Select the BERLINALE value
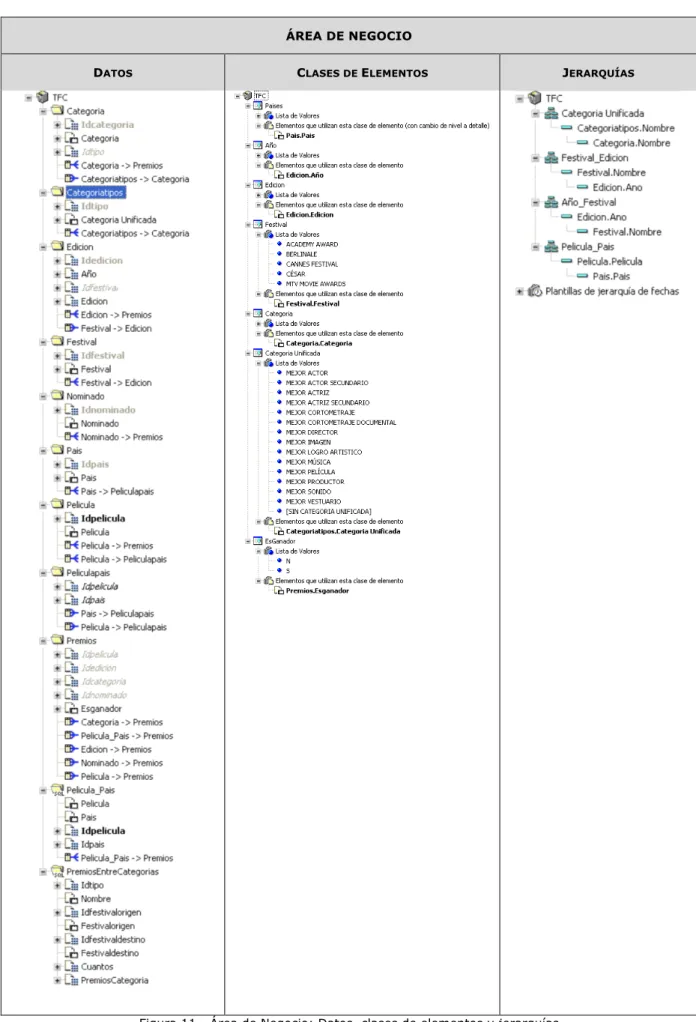696x1022 pixels. (x=302, y=254)
